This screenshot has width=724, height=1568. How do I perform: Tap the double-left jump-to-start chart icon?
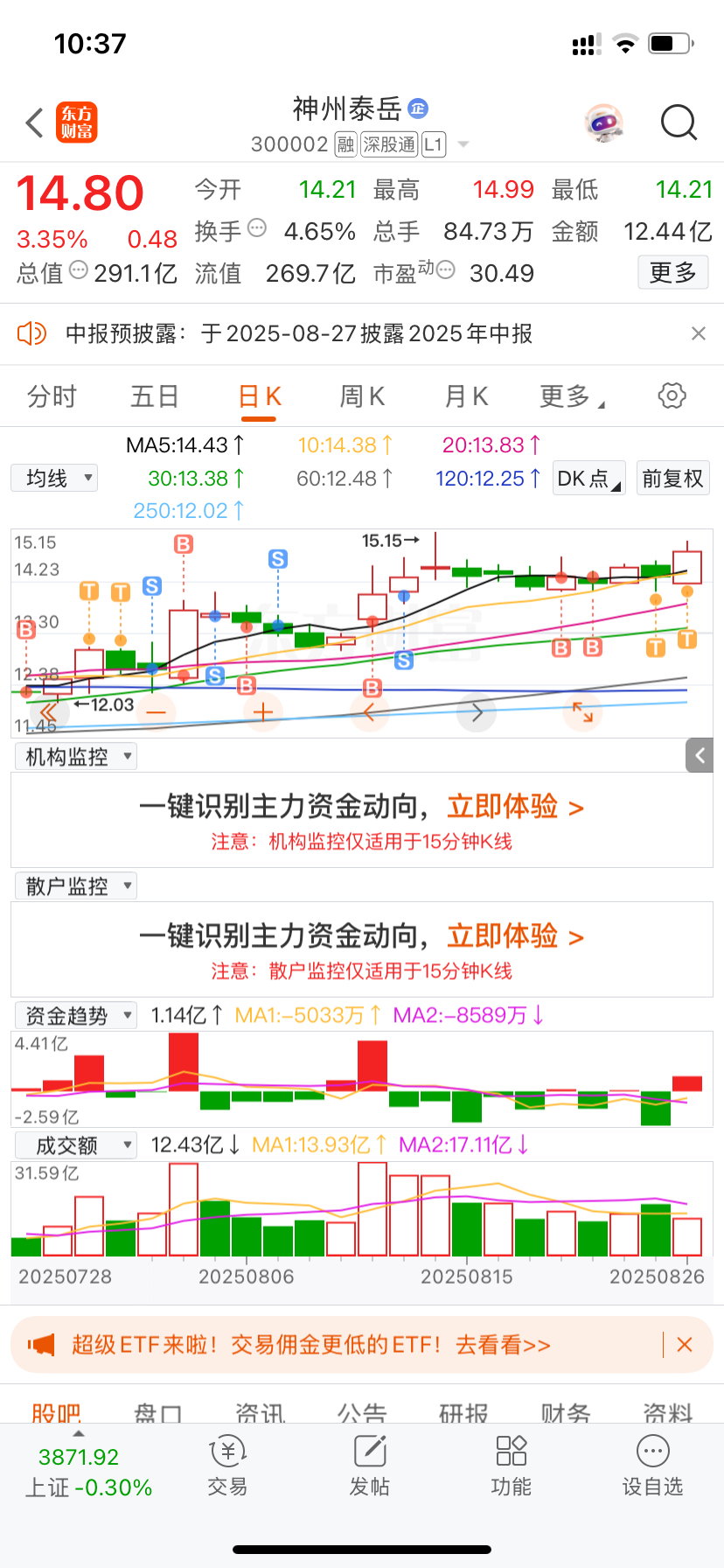(x=49, y=712)
